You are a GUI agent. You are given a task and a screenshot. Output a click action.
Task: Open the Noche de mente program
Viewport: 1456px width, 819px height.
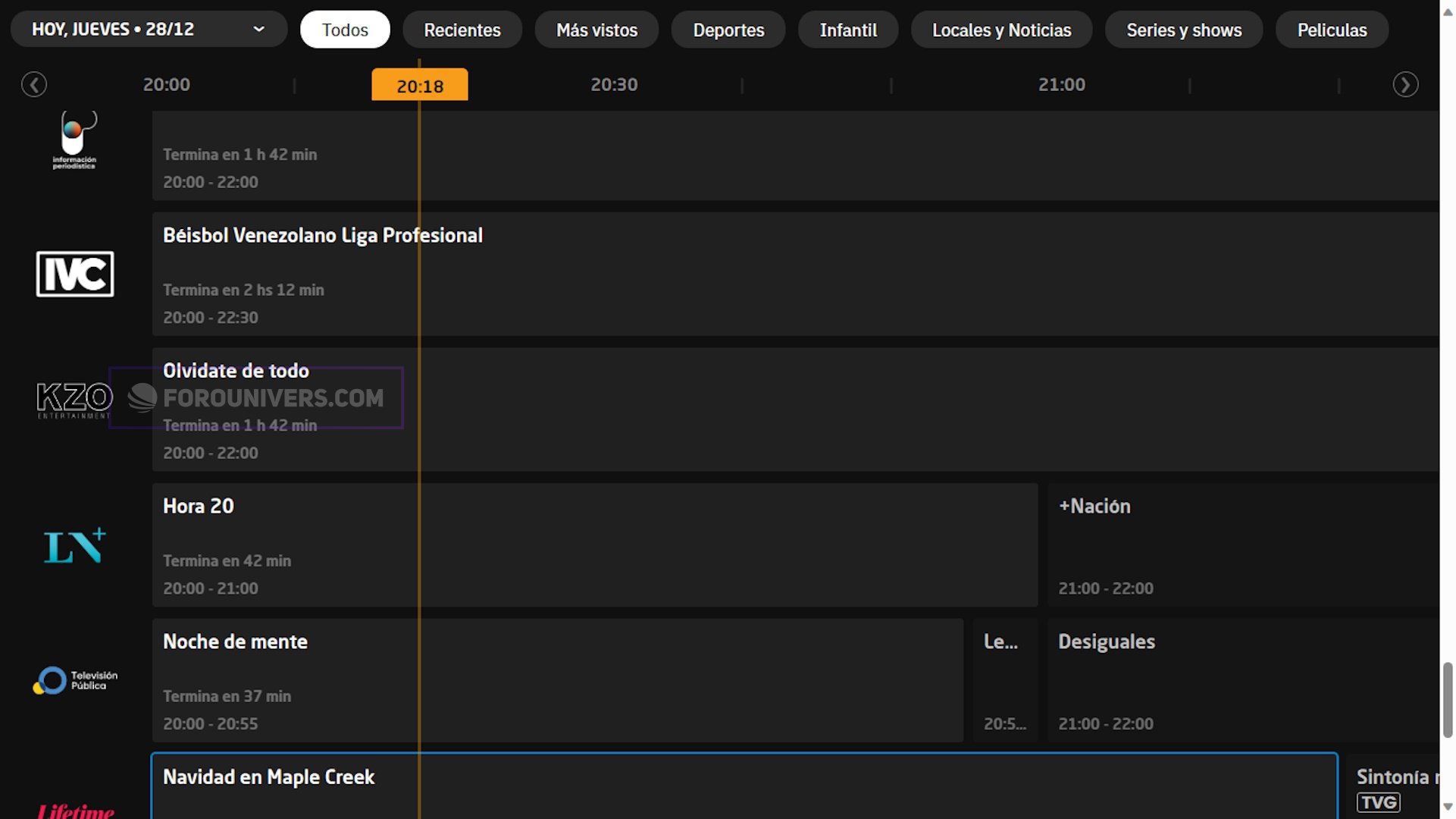(558, 680)
